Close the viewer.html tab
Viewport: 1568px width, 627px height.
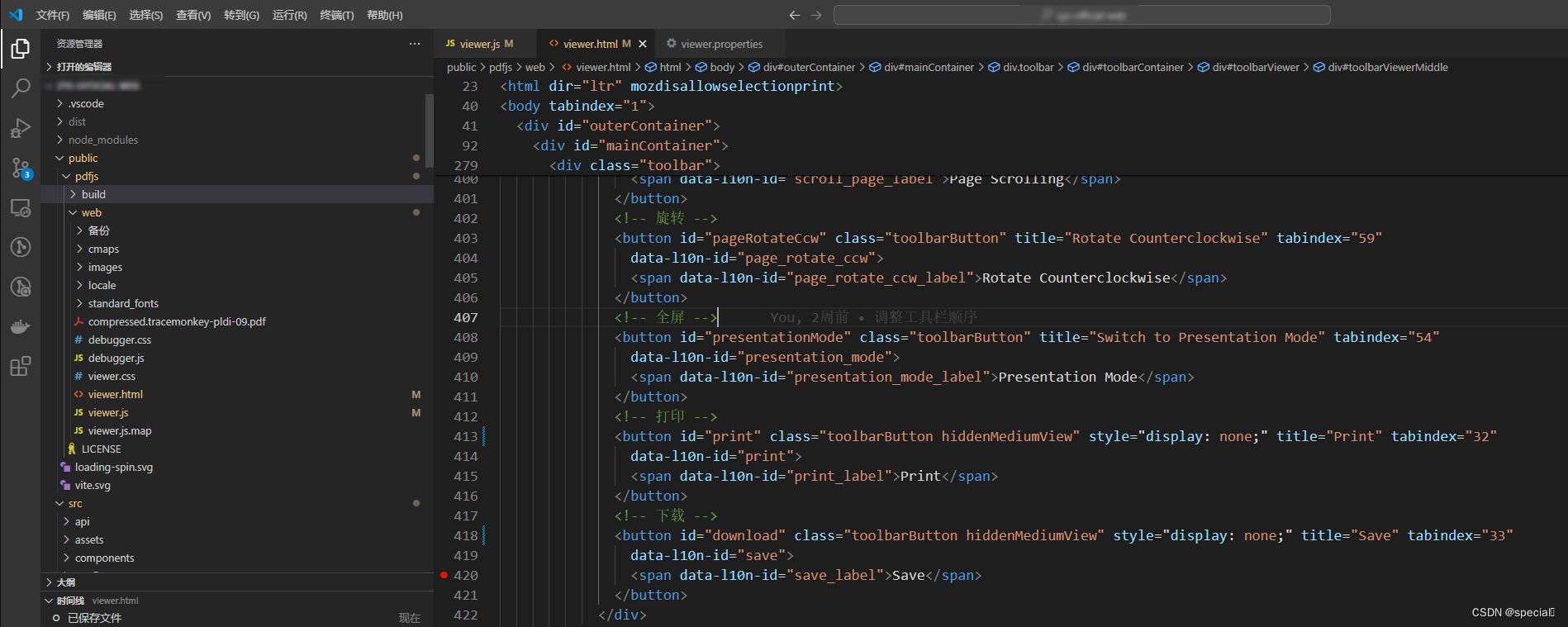[643, 44]
